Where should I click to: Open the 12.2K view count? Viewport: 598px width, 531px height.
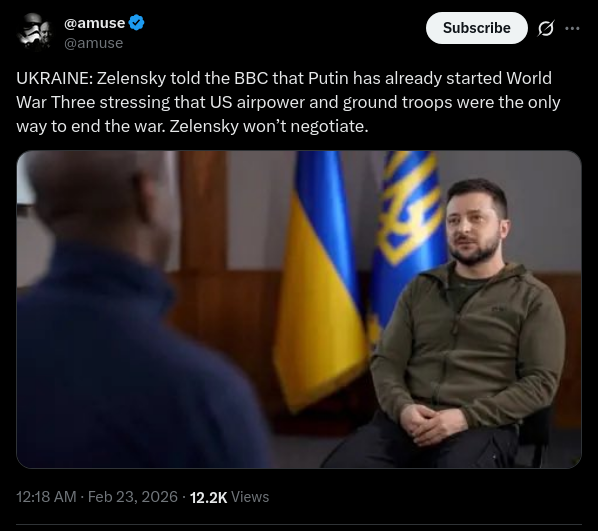pyautogui.click(x=208, y=497)
